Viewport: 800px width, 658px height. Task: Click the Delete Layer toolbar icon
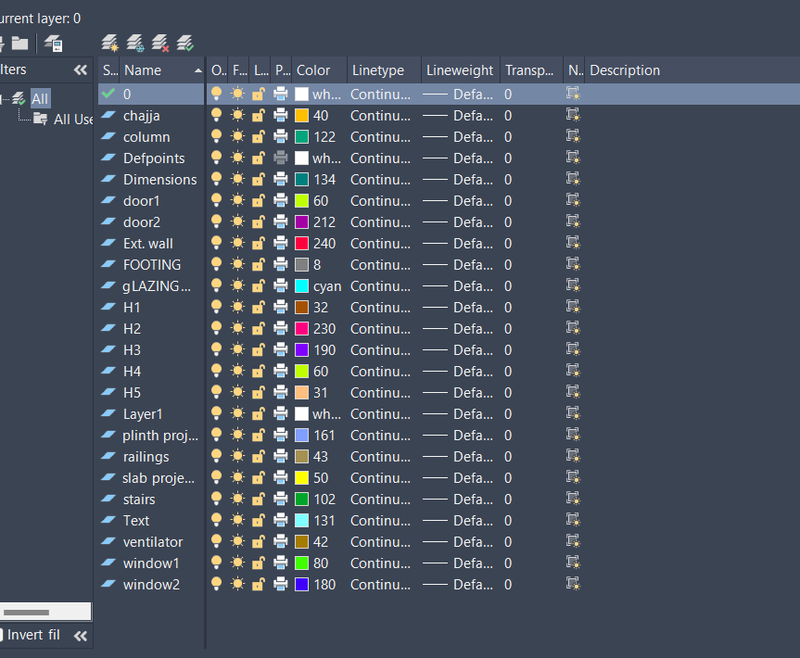pos(160,43)
